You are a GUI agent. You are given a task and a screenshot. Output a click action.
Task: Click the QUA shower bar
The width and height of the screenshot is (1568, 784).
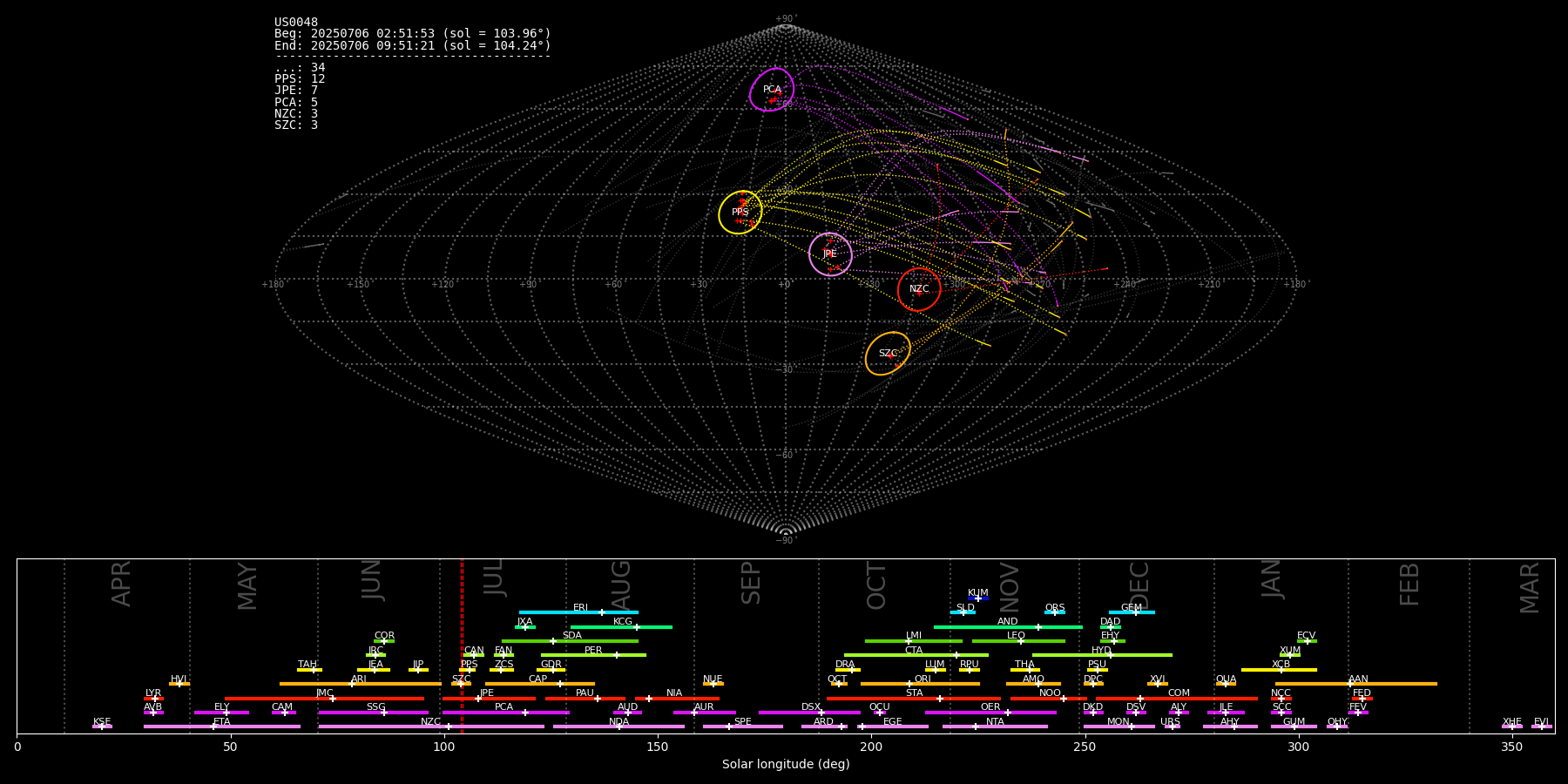click(1226, 684)
